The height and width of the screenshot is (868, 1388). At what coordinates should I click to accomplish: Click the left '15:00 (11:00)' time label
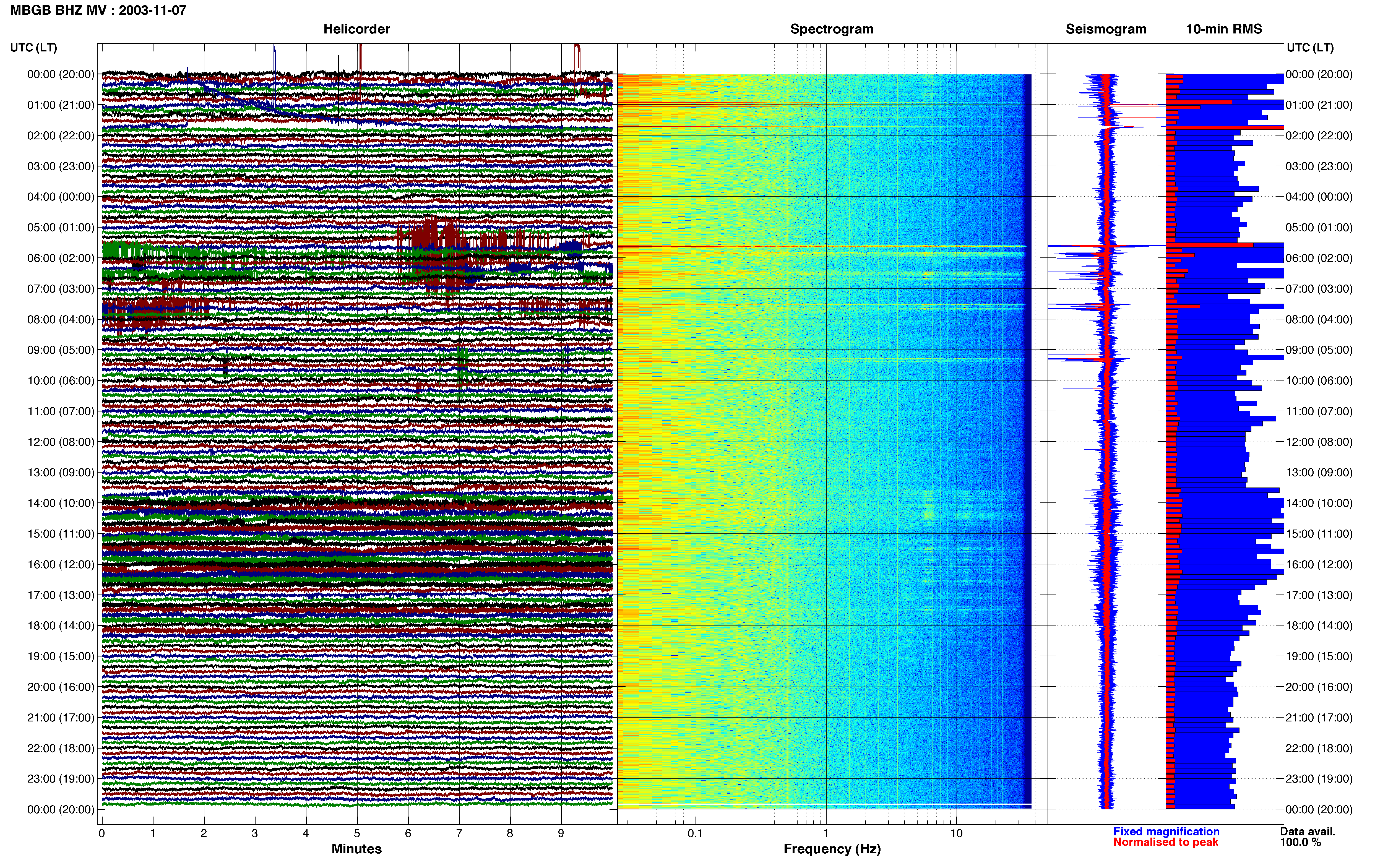[61, 534]
